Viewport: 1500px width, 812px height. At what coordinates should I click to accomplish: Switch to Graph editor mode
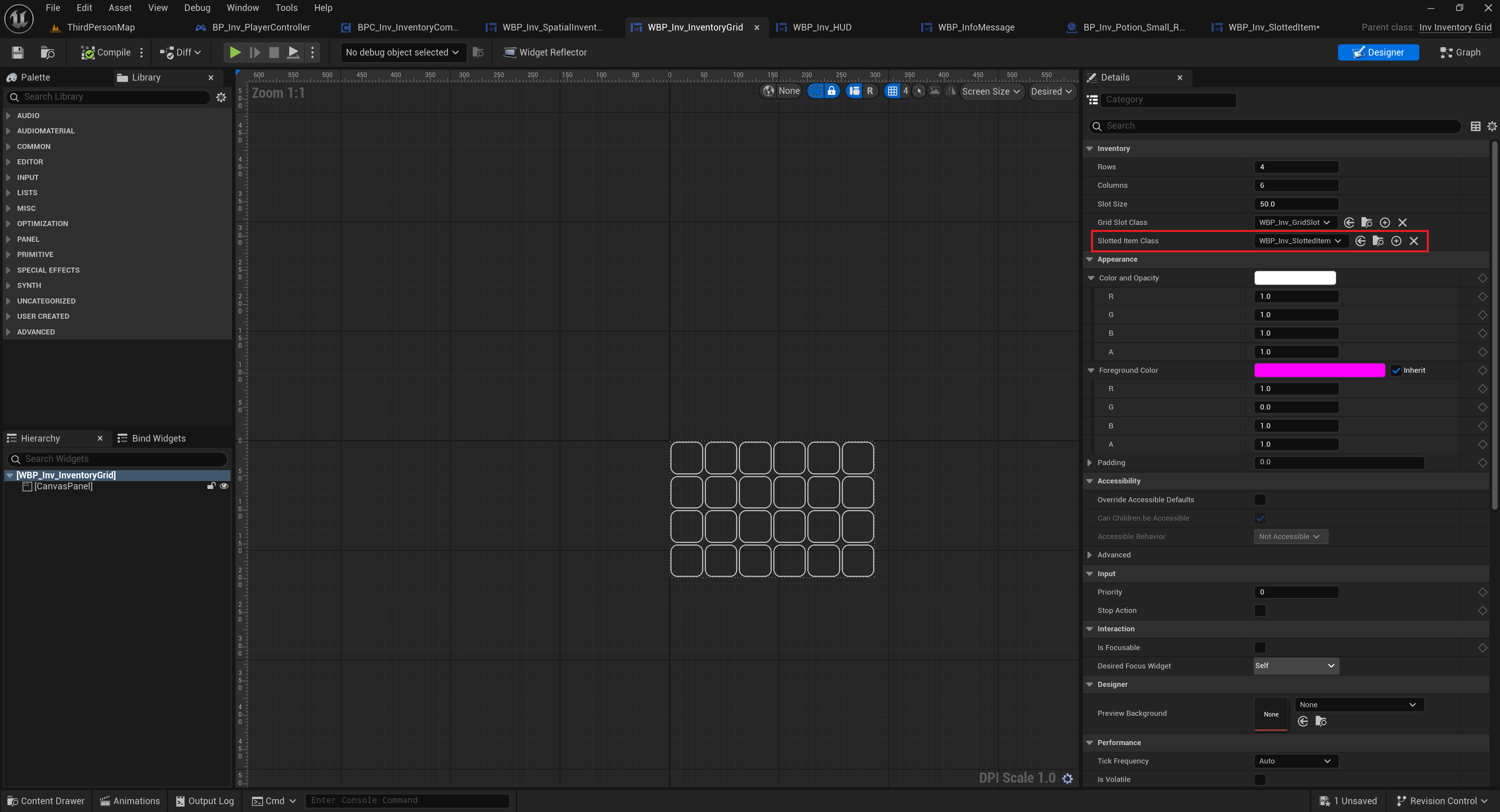pos(1460,52)
